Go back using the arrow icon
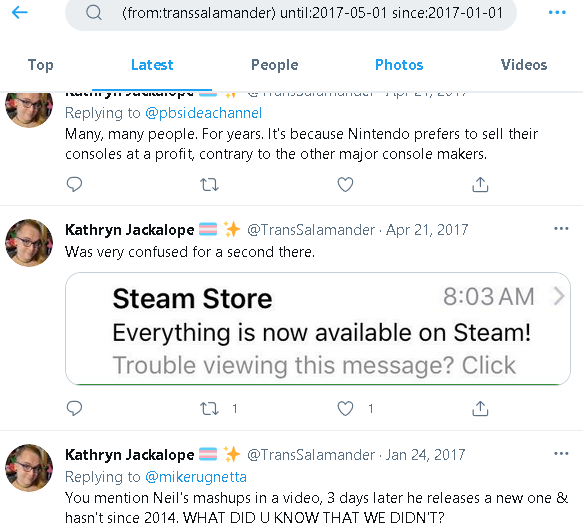The height and width of the screenshot is (527, 583). 20,13
